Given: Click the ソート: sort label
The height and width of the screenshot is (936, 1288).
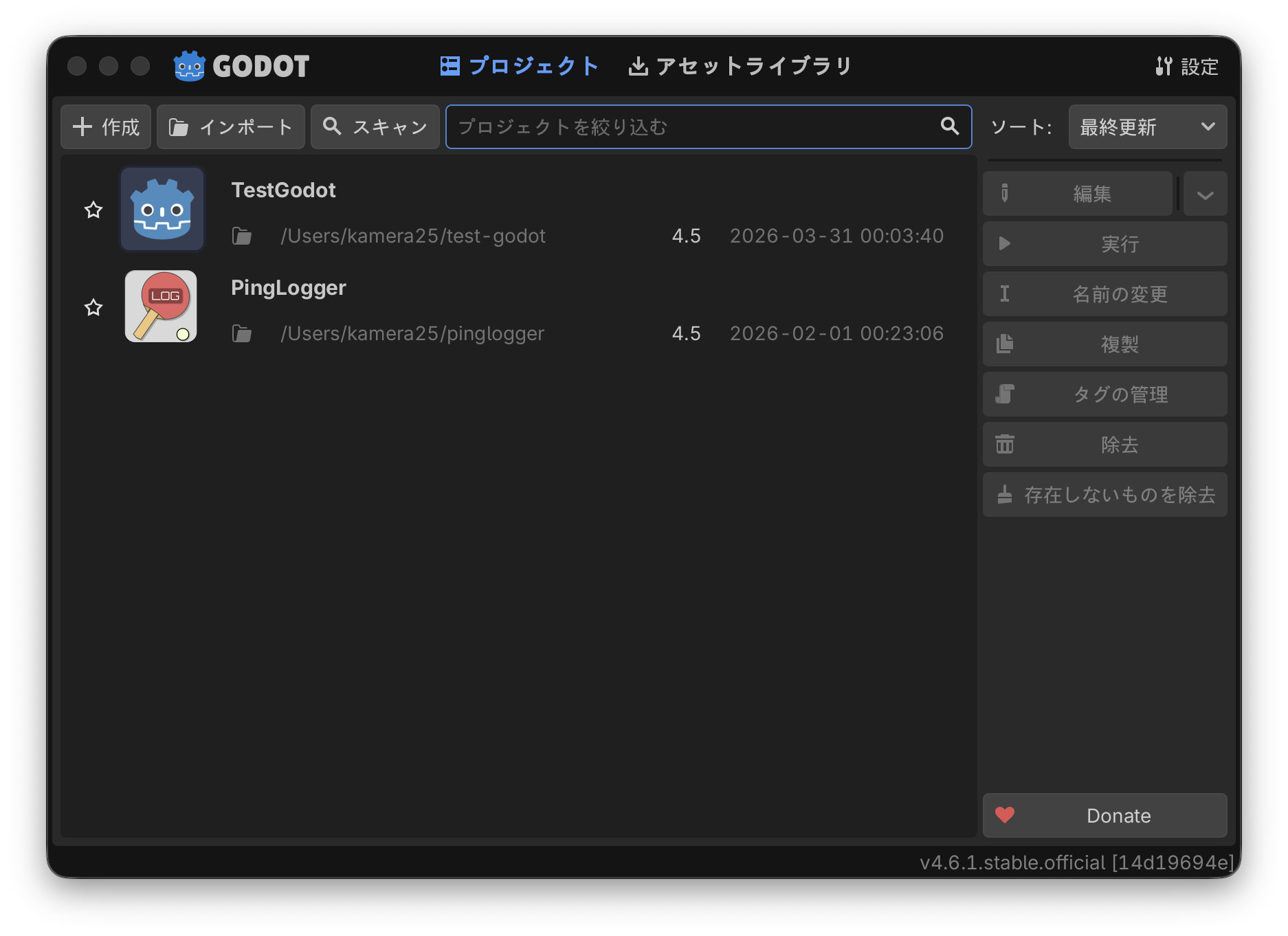Looking at the screenshot, I should pyautogui.click(x=1021, y=127).
